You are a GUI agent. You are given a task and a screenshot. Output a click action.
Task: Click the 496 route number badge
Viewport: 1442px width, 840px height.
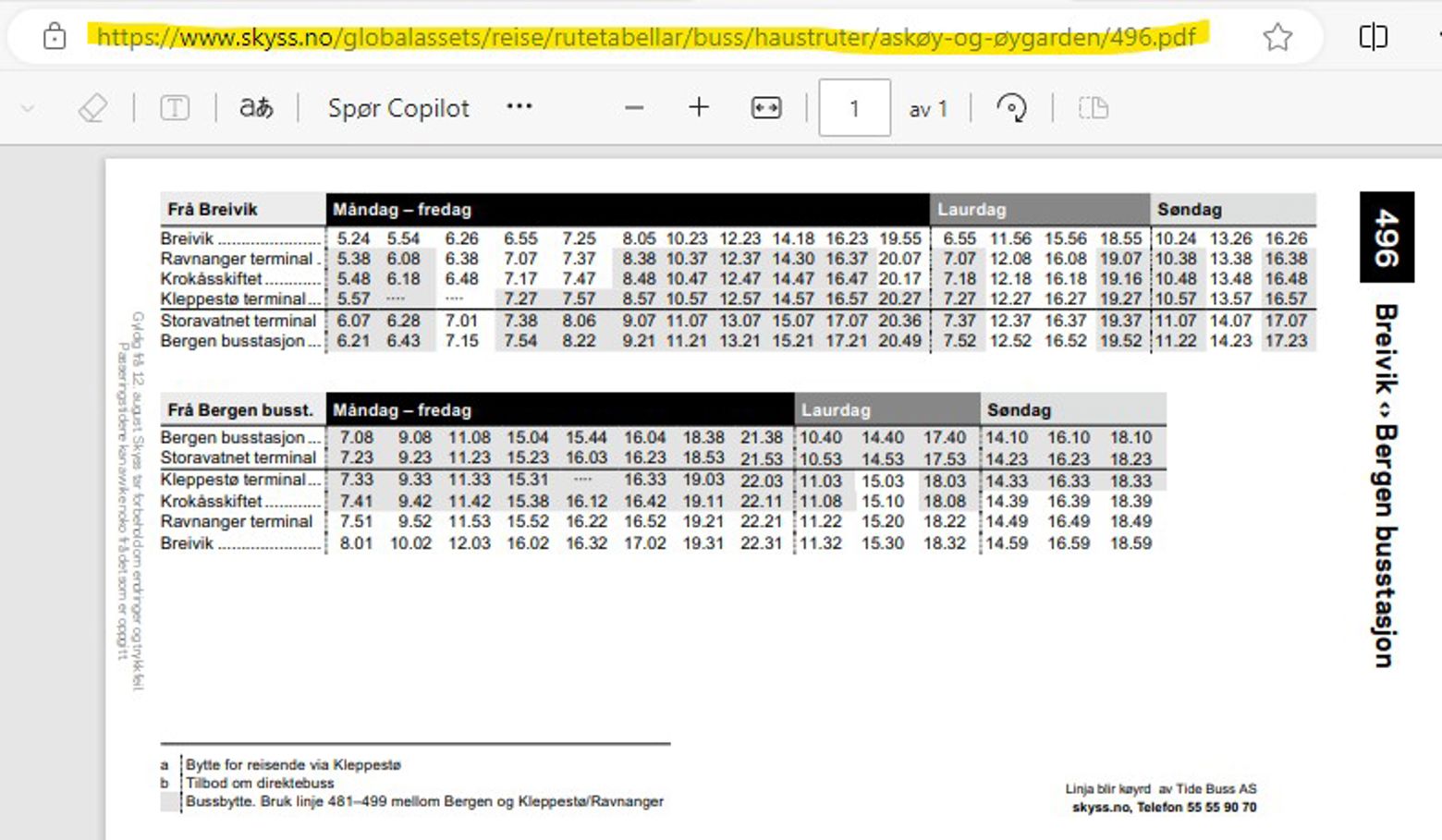tap(1387, 237)
